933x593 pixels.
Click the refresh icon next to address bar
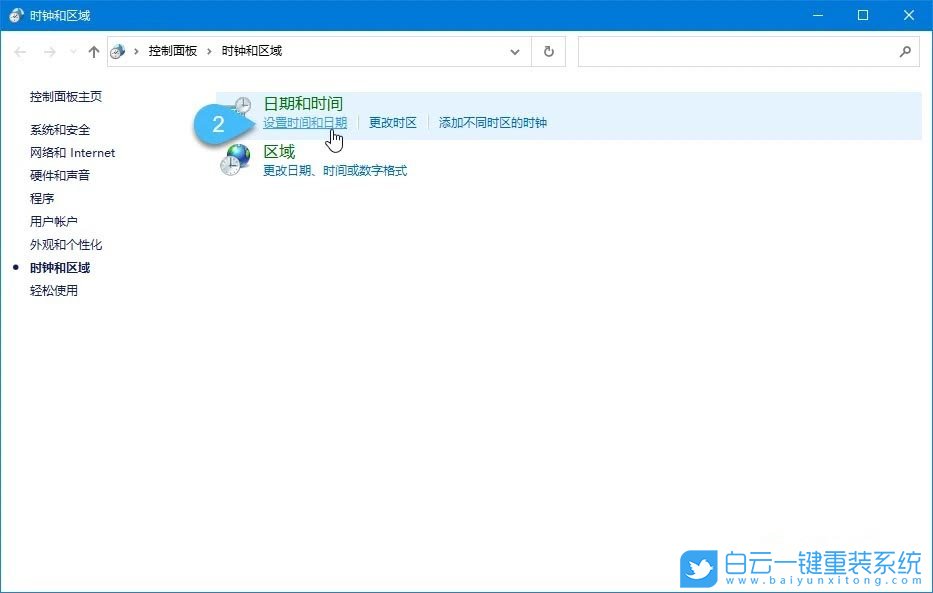pyautogui.click(x=548, y=51)
